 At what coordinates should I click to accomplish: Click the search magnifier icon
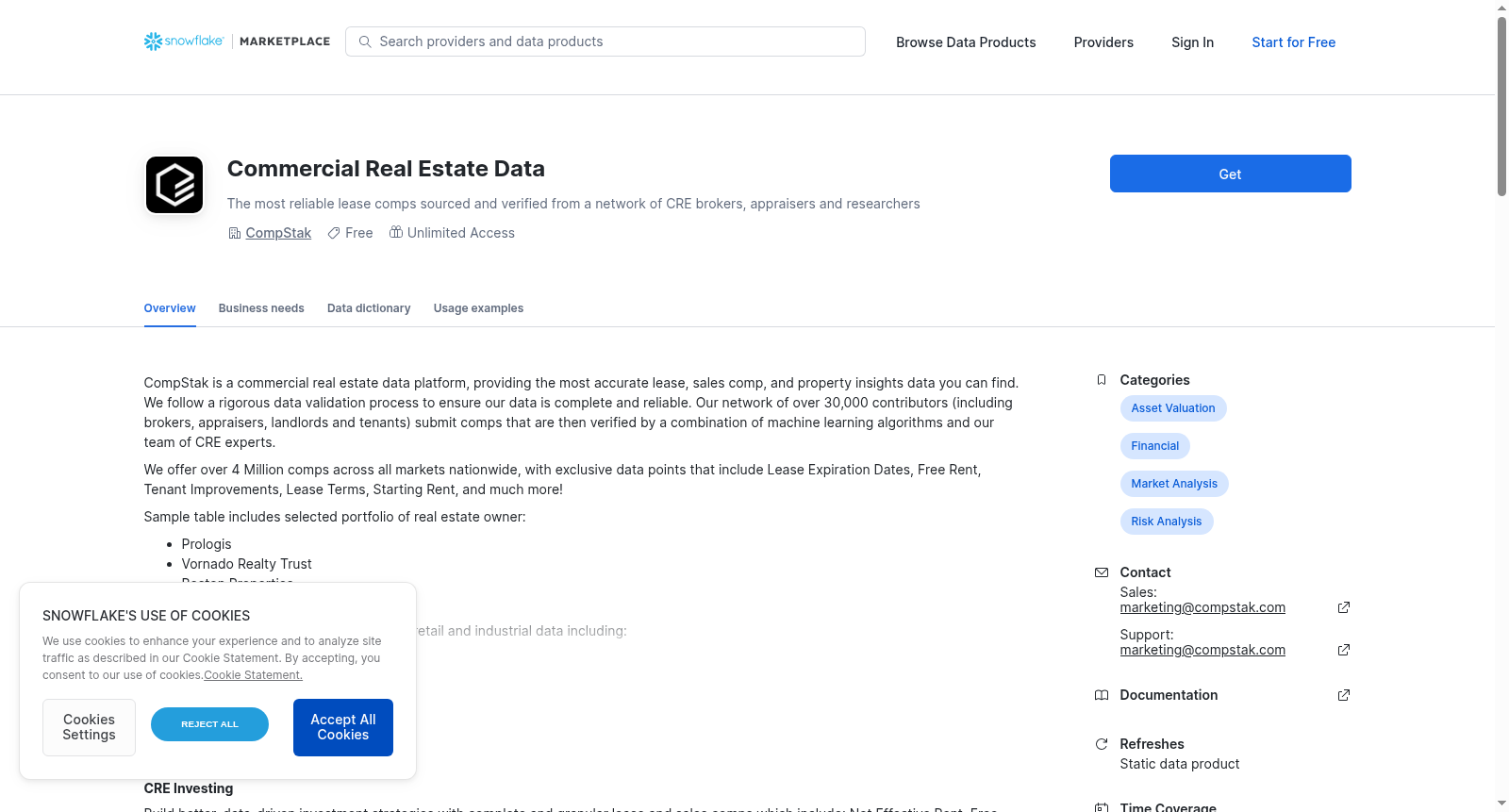pos(365,41)
